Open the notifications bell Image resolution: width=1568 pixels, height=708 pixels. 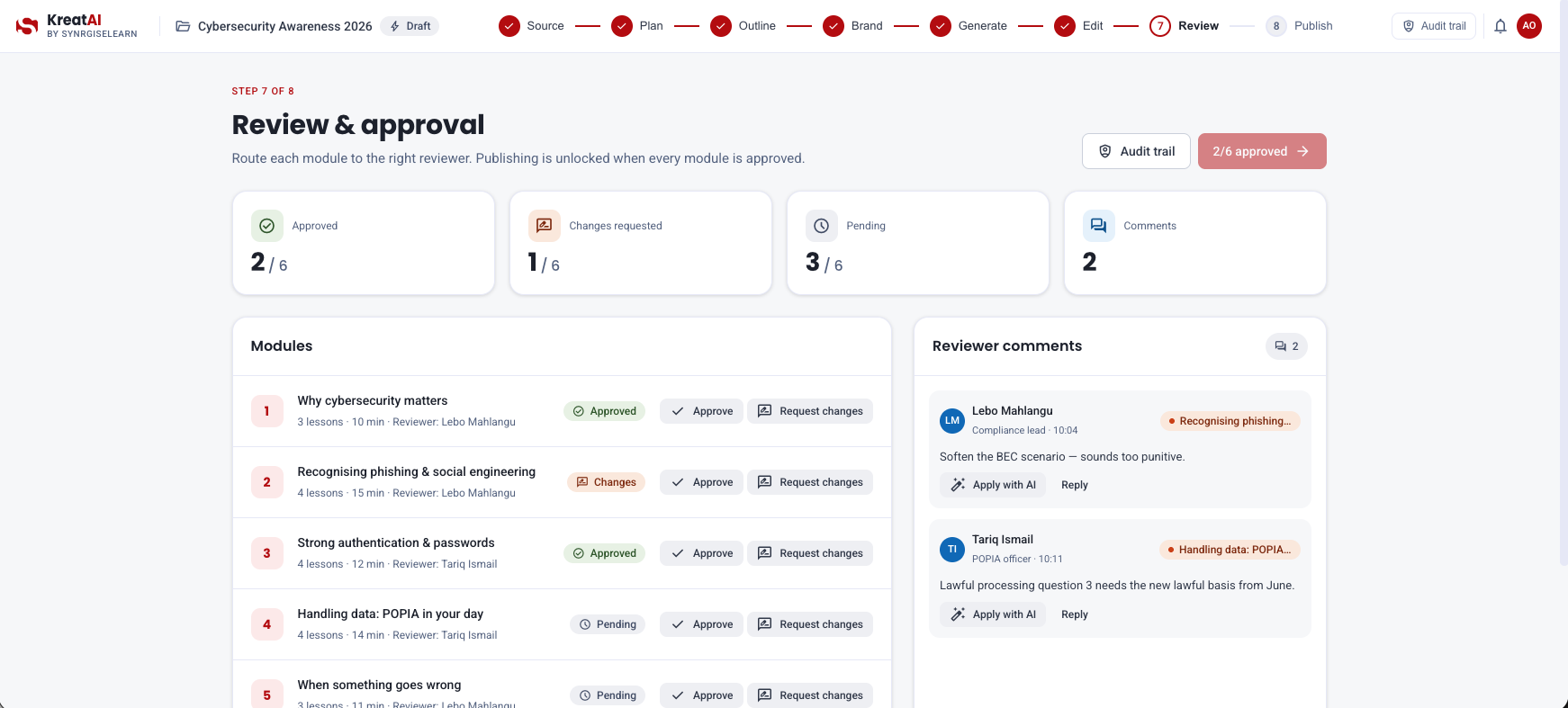(1500, 26)
